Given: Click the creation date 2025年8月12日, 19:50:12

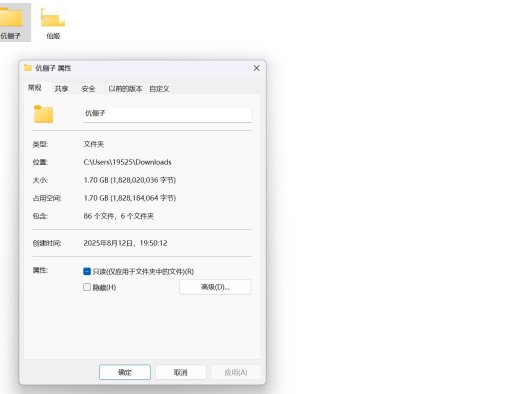Looking at the screenshot, I should click(125, 243).
